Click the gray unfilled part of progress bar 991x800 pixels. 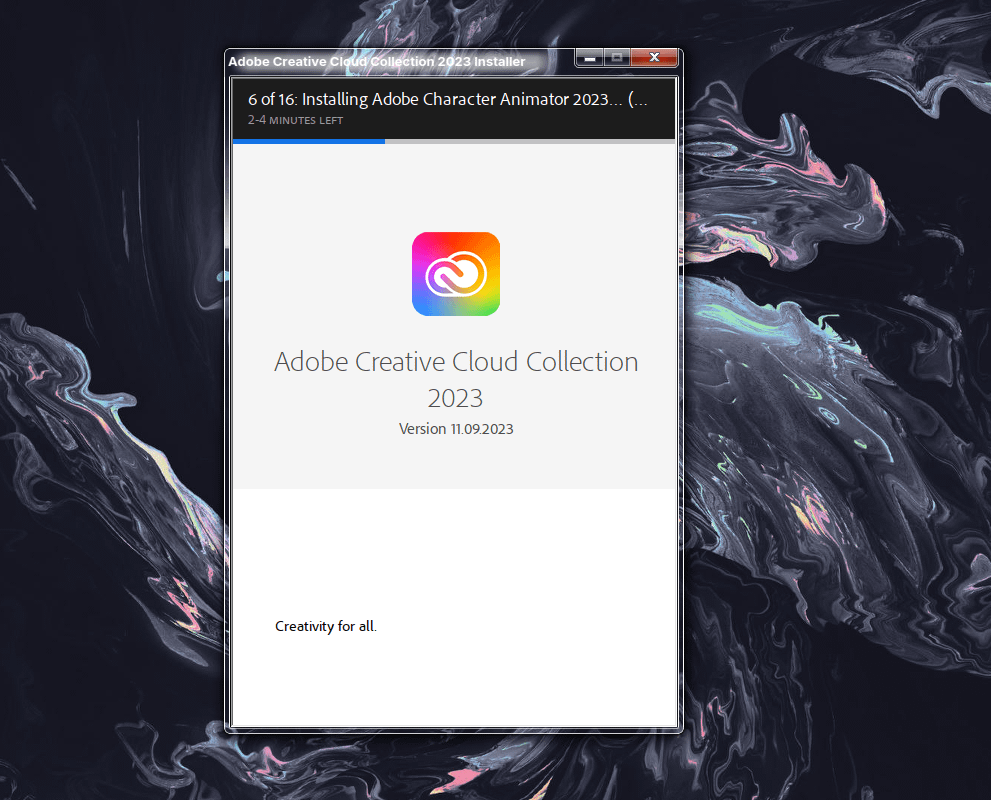point(530,142)
